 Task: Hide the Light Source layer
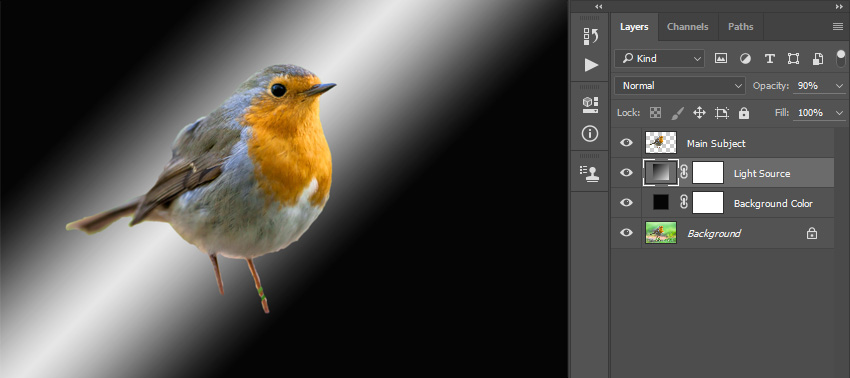pos(626,172)
